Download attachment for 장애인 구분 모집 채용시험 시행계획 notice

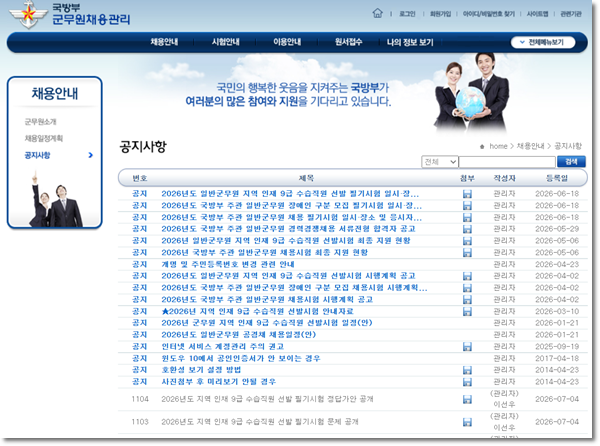point(467,288)
